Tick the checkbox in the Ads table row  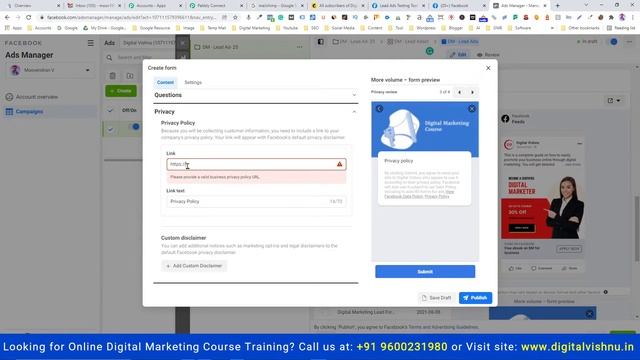pyautogui.click(x=110, y=130)
